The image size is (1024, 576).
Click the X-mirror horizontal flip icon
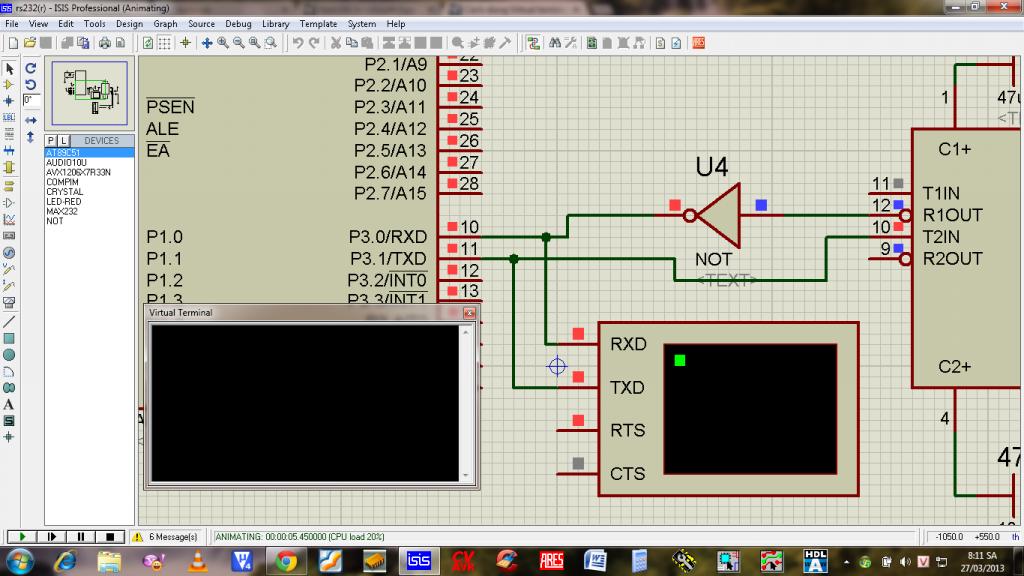(x=31, y=119)
